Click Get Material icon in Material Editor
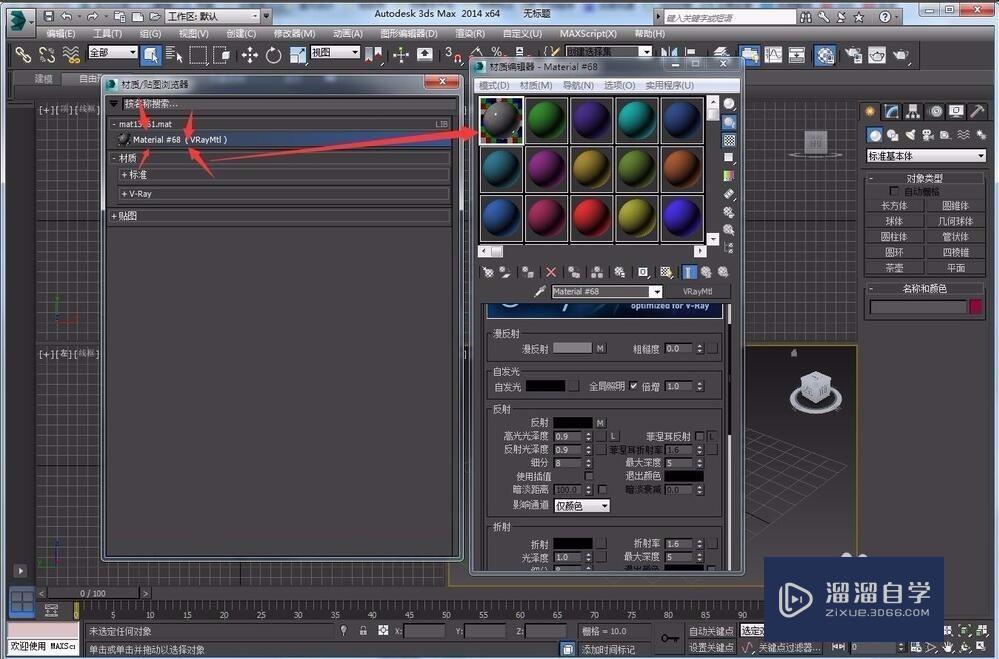999x659 pixels. [x=487, y=272]
